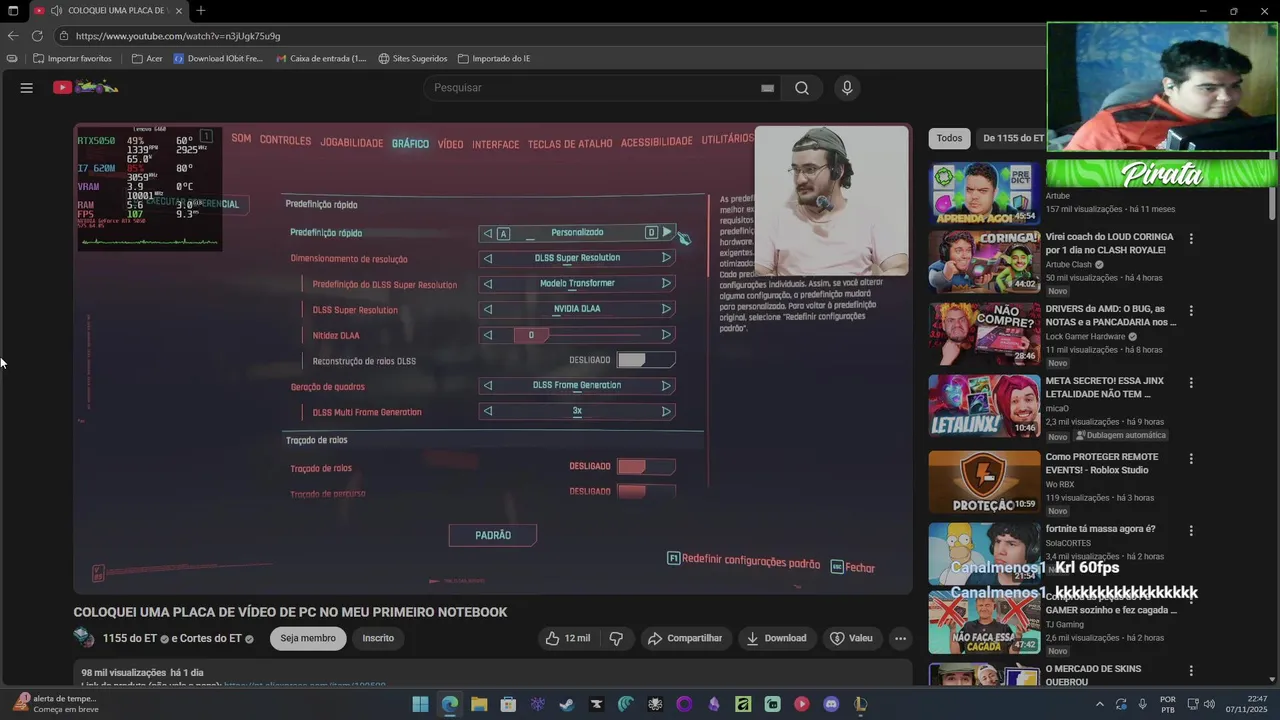Click left arrow of Dimensionamento de resolução

coord(488,258)
